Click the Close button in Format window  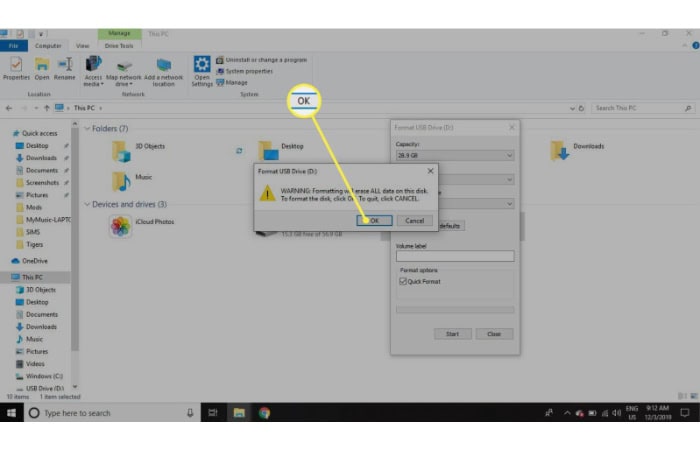tap(494, 334)
